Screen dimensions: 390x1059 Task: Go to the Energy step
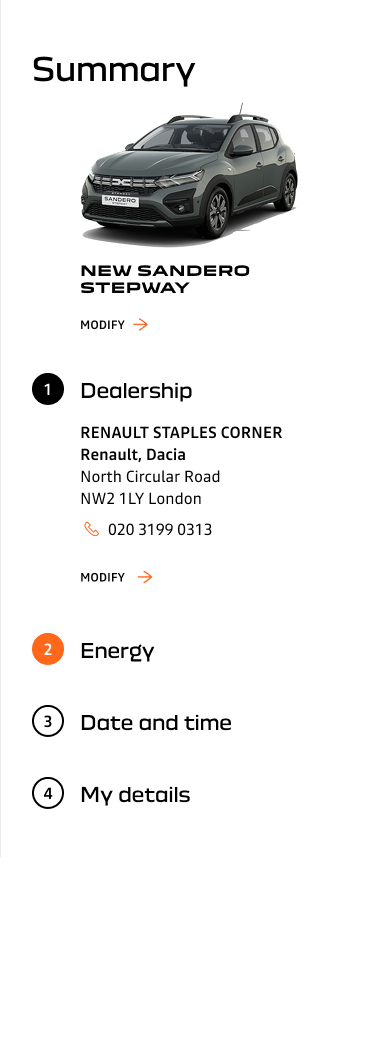pos(117,651)
